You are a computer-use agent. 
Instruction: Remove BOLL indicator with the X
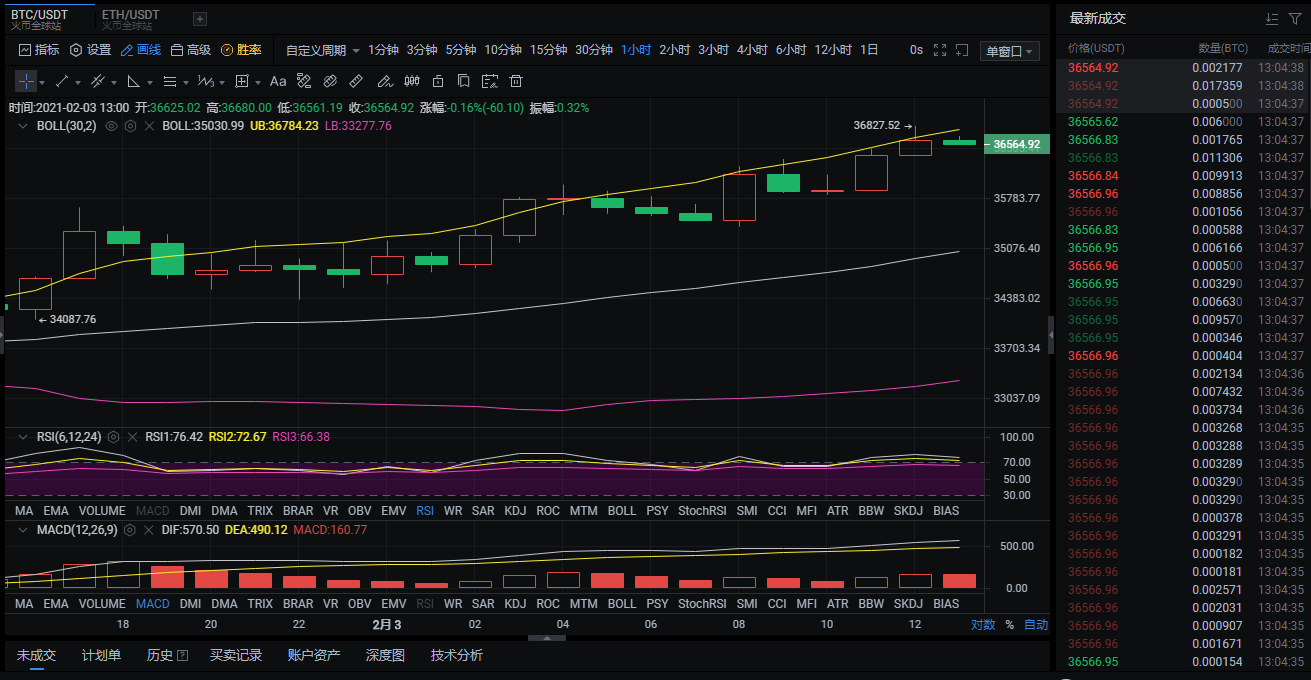(x=149, y=126)
